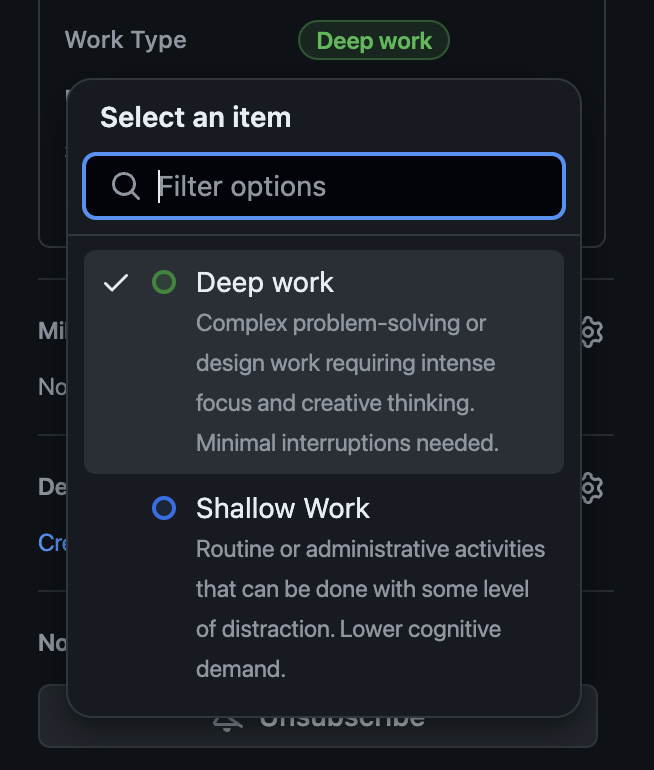Choose the Shallow Work option title
Viewport: 654px width, 770px height.
(x=283, y=509)
